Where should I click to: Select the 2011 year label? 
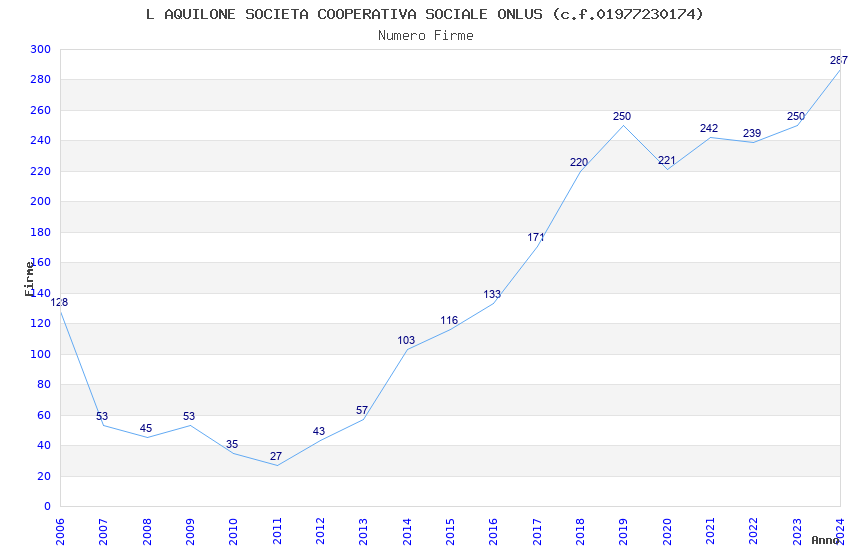tap(276, 531)
